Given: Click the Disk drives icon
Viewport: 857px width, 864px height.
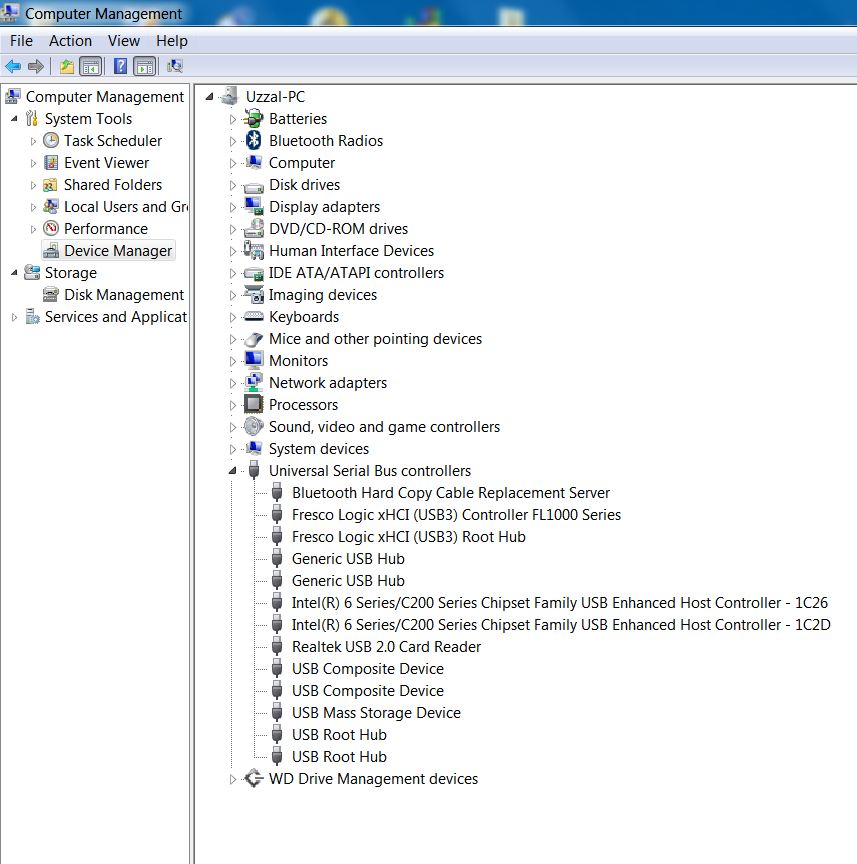Looking at the screenshot, I should point(254,186).
